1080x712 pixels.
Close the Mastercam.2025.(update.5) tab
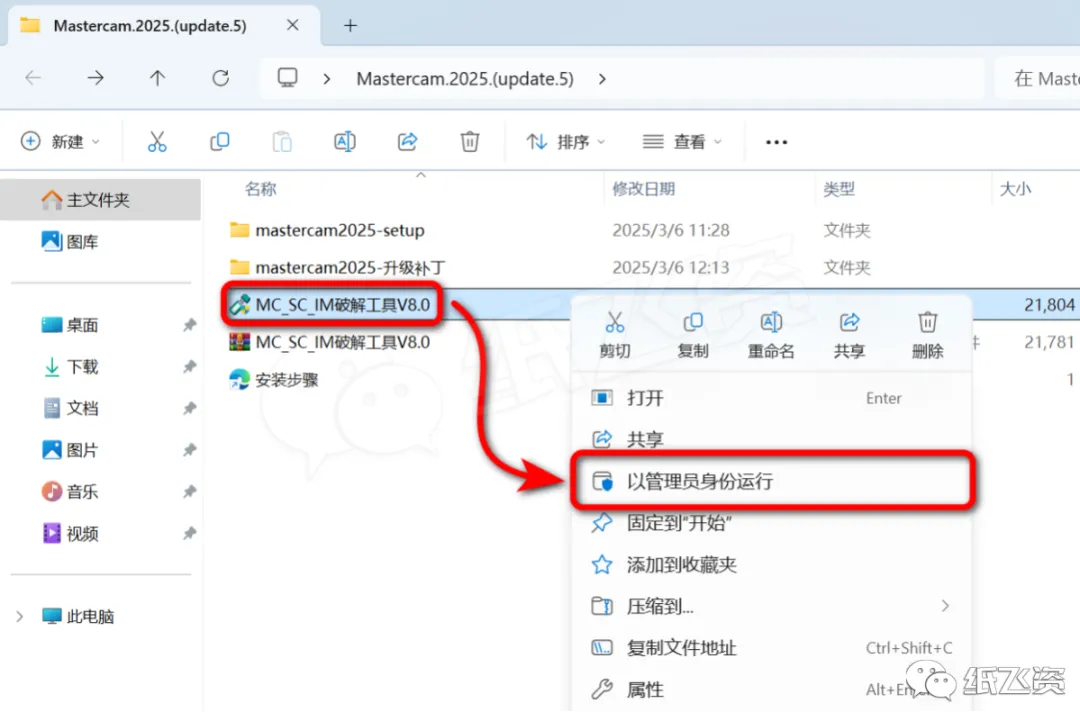293,25
